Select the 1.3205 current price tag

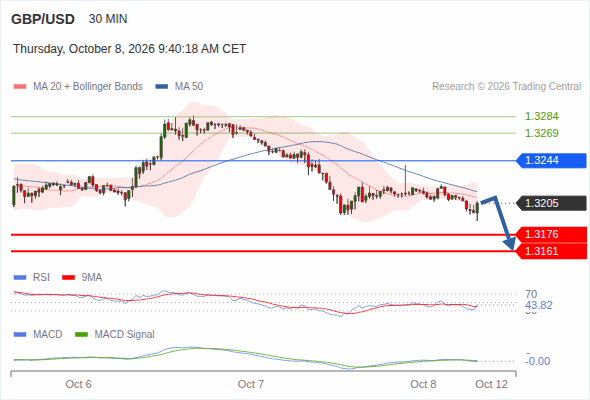pyautogui.click(x=551, y=203)
